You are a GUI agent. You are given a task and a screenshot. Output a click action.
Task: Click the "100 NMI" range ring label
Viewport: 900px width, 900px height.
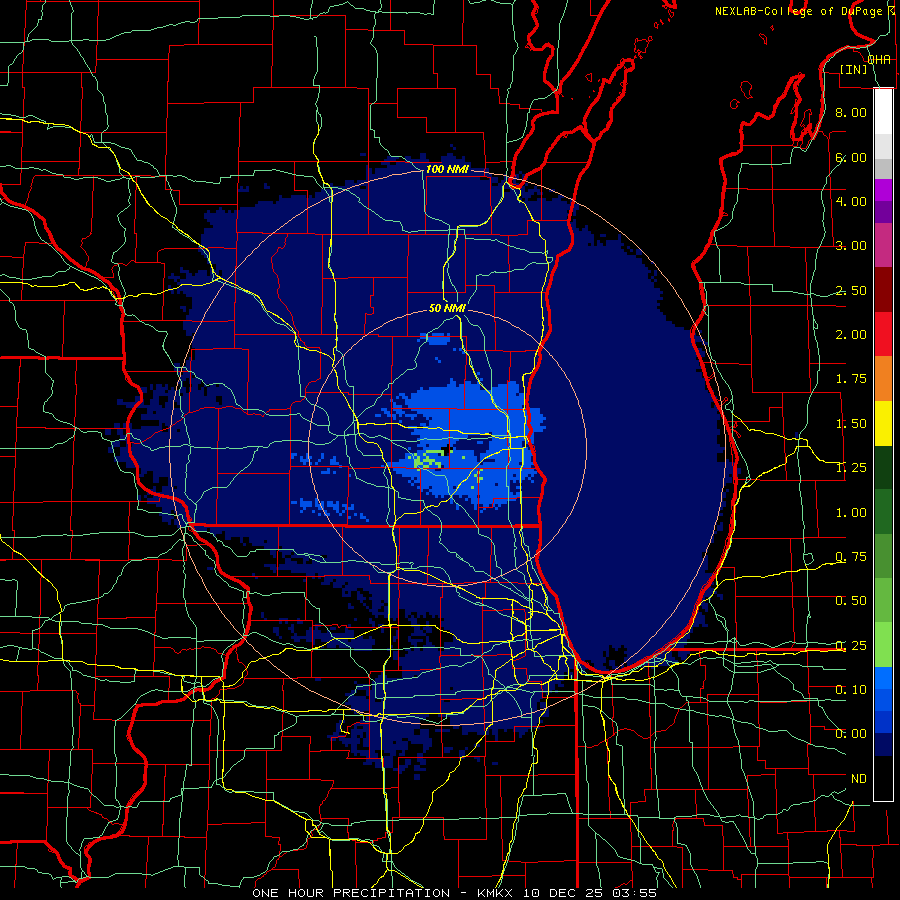447,169
